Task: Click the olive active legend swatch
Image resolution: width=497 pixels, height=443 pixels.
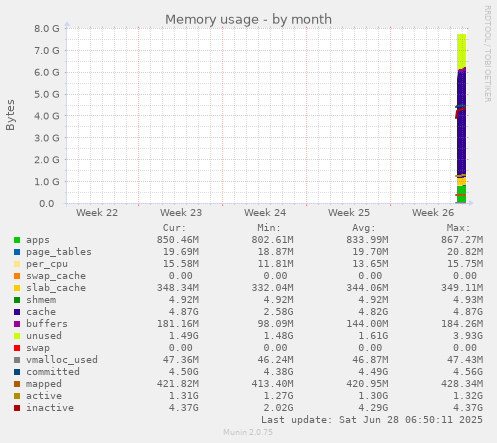Action: tap(17, 396)
